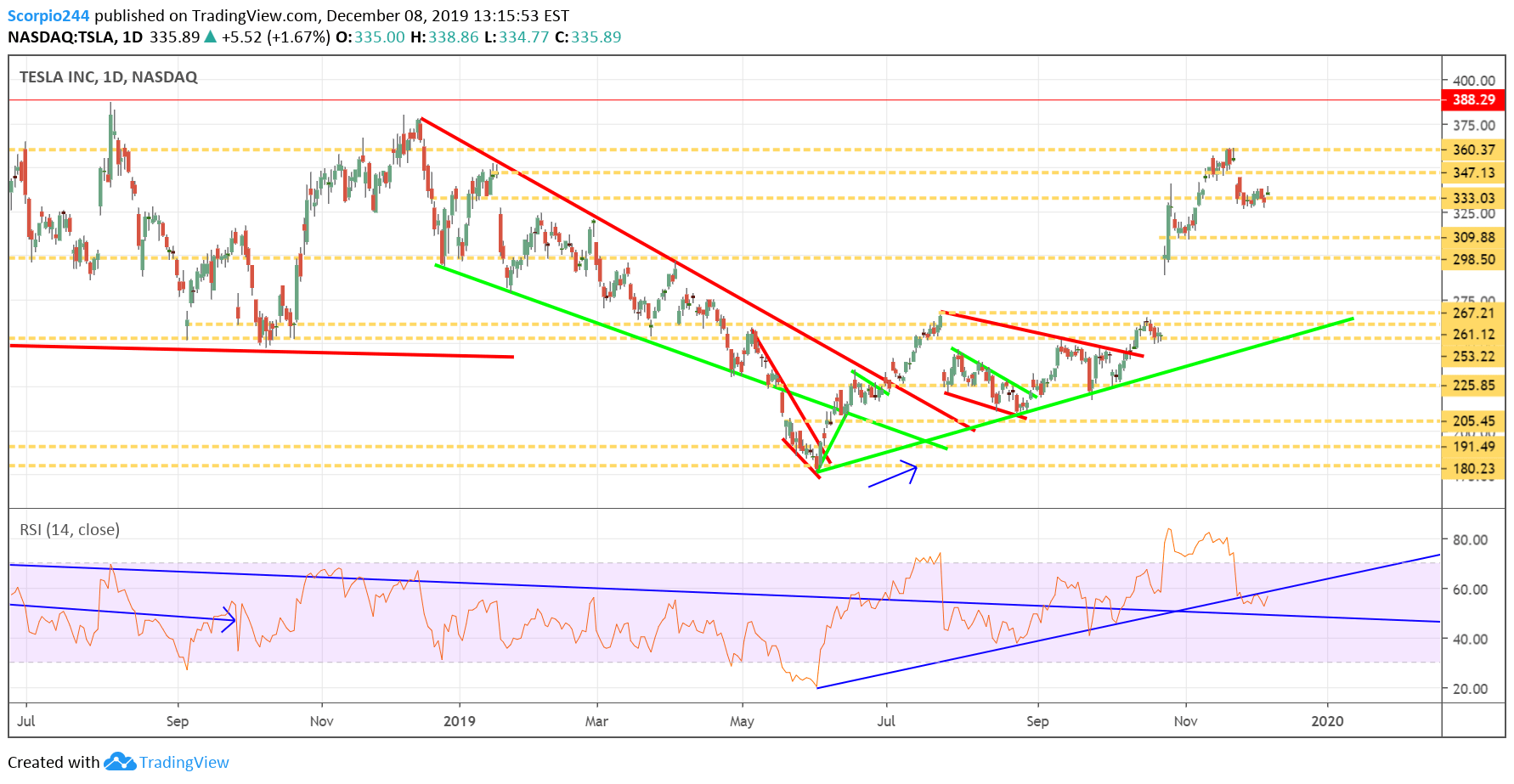Open the Scorpio244 author link
This screenshot has height=784, width=1514.
point(48,15)
